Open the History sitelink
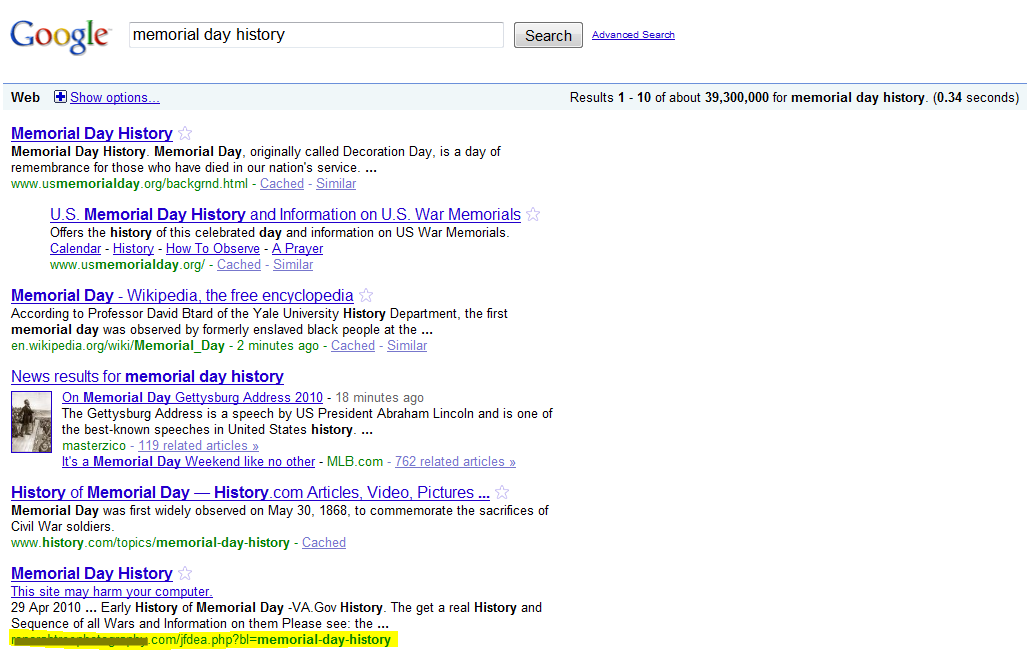Screen dimensions: 1033x654 (133, 248)
